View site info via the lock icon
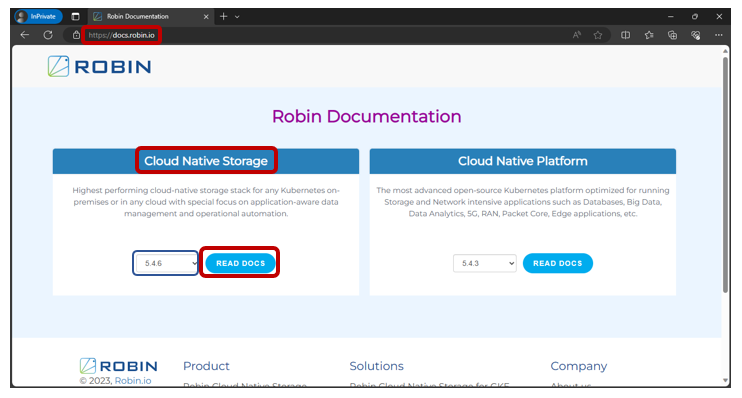This screenshot has height=398, width=742. tap(76, 35)
